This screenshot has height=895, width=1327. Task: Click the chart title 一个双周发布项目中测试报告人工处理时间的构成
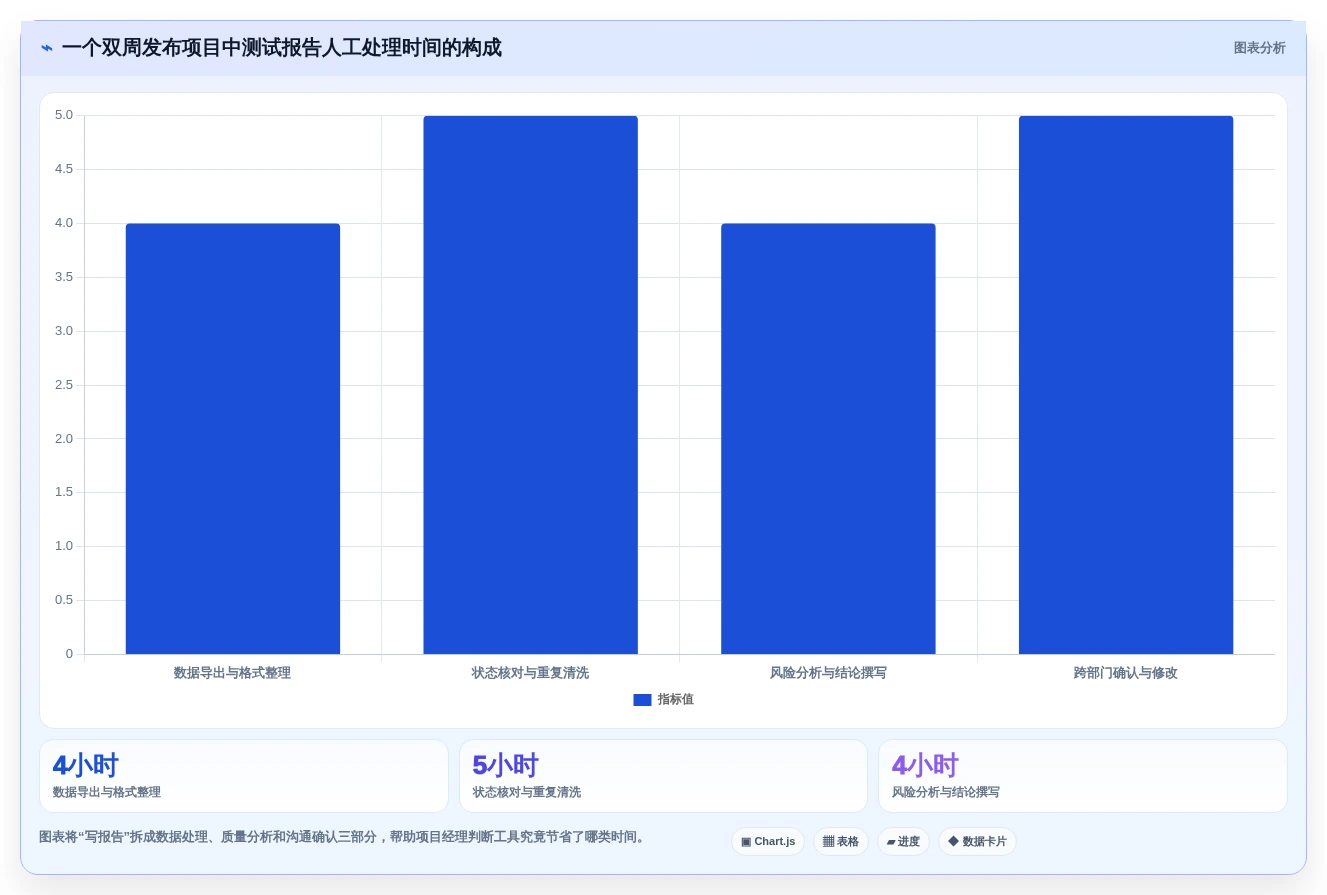(282, 48)
